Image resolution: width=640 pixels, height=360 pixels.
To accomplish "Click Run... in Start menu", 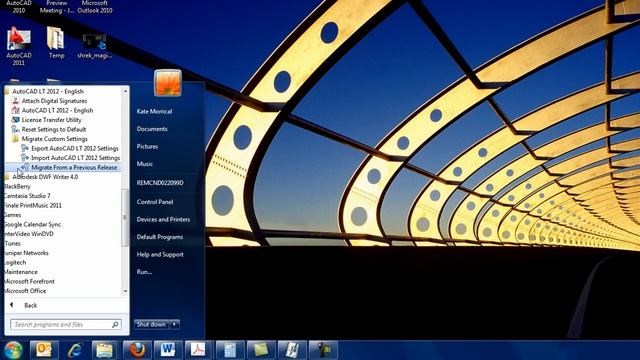I will [144, 272].
